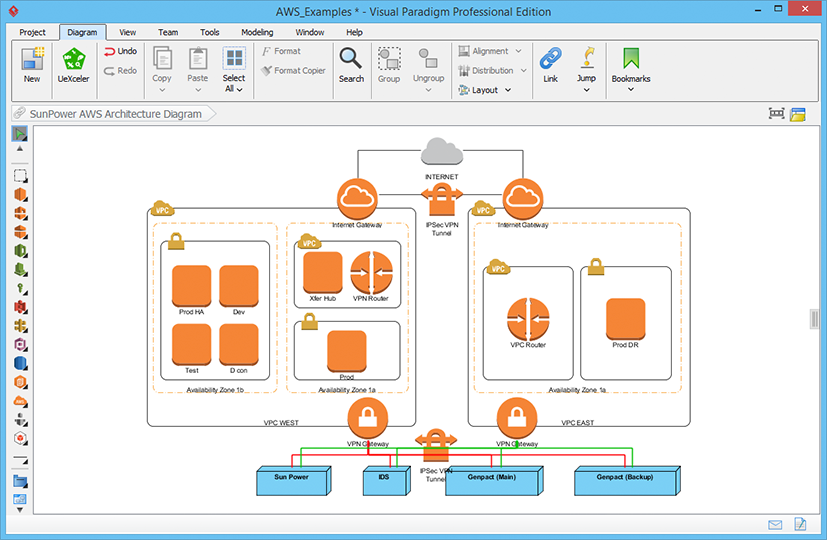The width and height of the screenshot is (827, 540).
Task: Click the right side panel handle
Action: click(815, 319)
